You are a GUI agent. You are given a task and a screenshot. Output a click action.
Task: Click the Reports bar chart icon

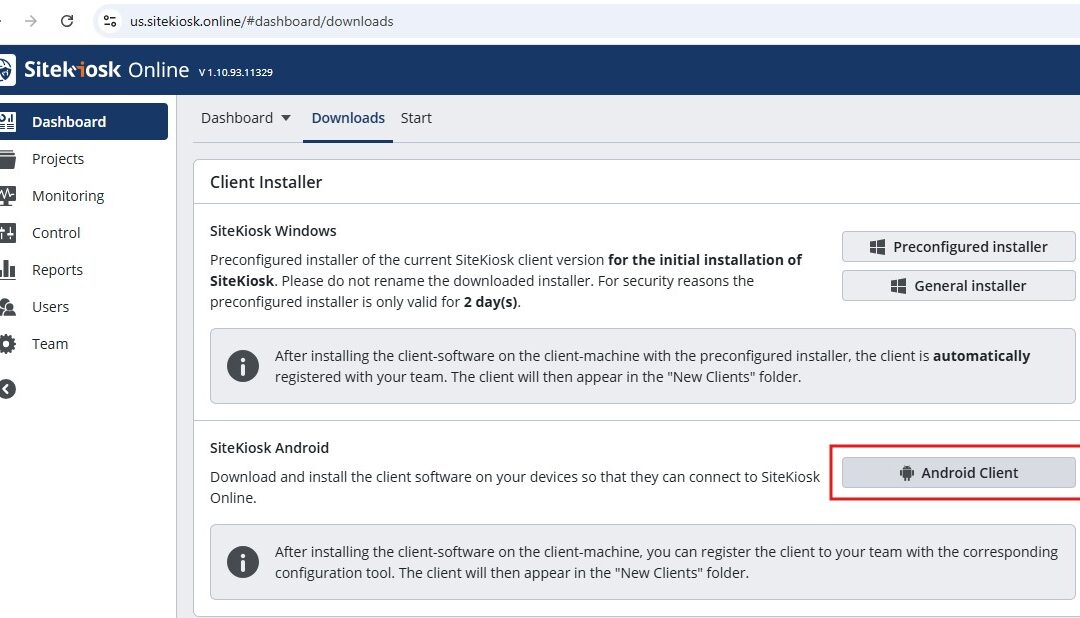coord(8,269)
